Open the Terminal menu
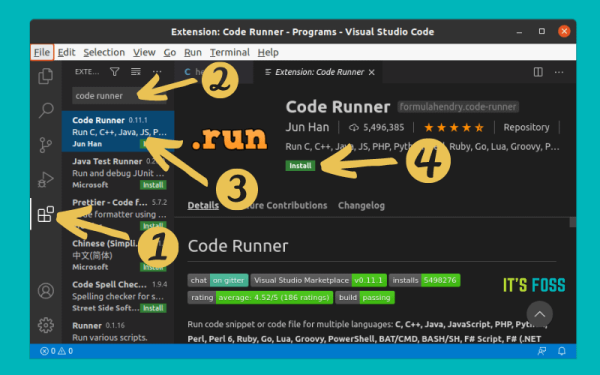The image size is (600, 375). pos(230,52)
